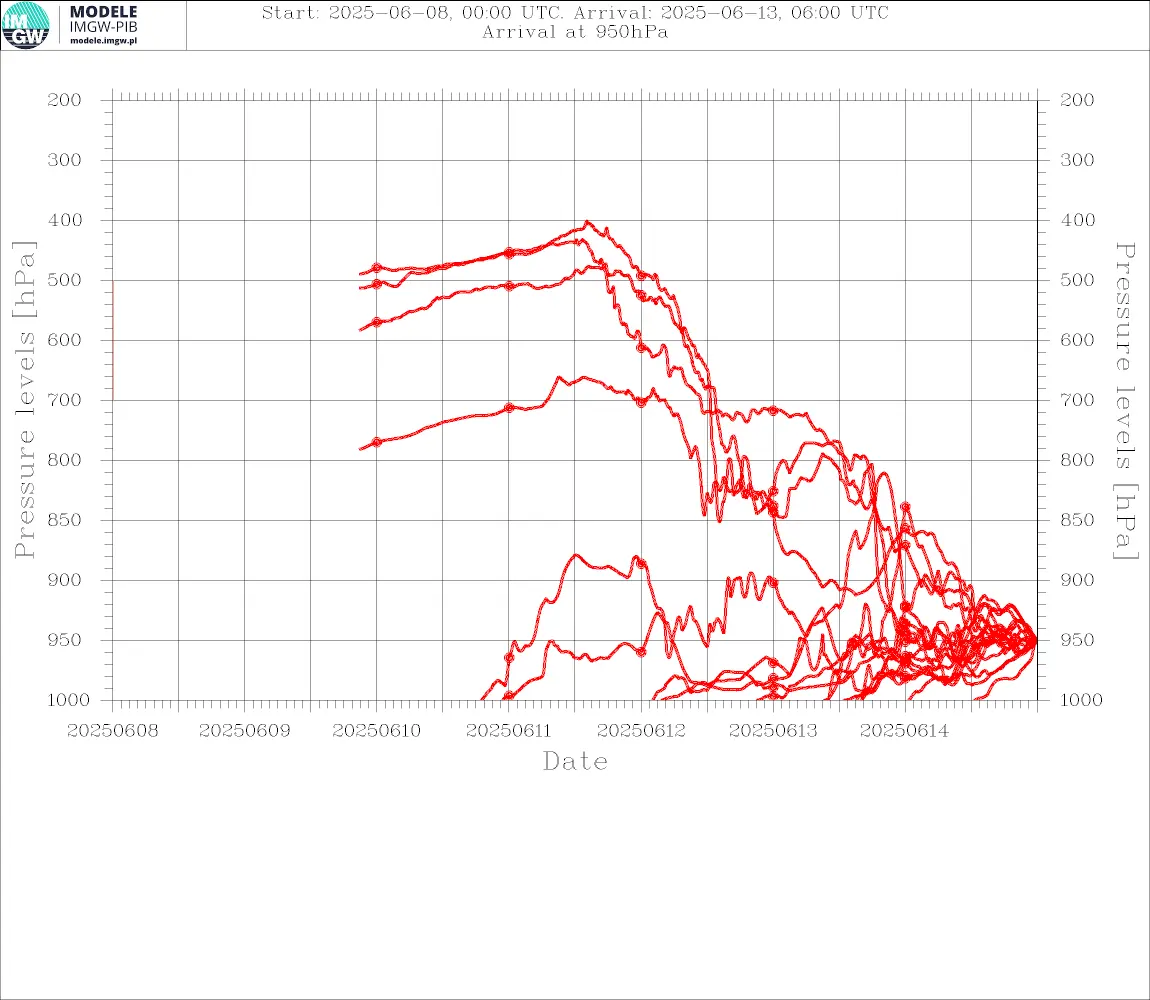Viewport: 1150px width, 1000px height.
Task: Click the right axis 600 label
Action: [1077, 340]
